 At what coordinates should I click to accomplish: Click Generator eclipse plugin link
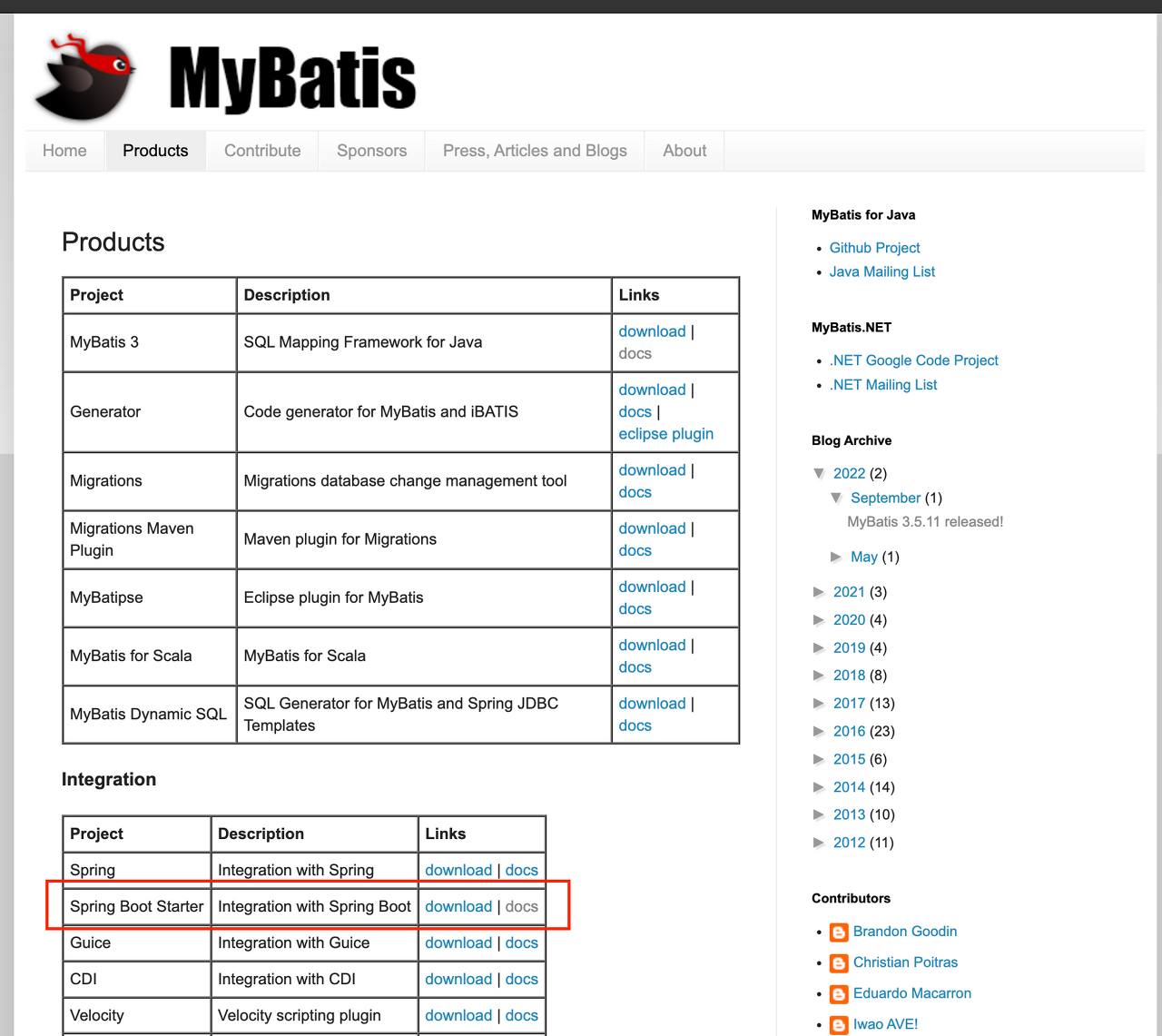(665, 434)
